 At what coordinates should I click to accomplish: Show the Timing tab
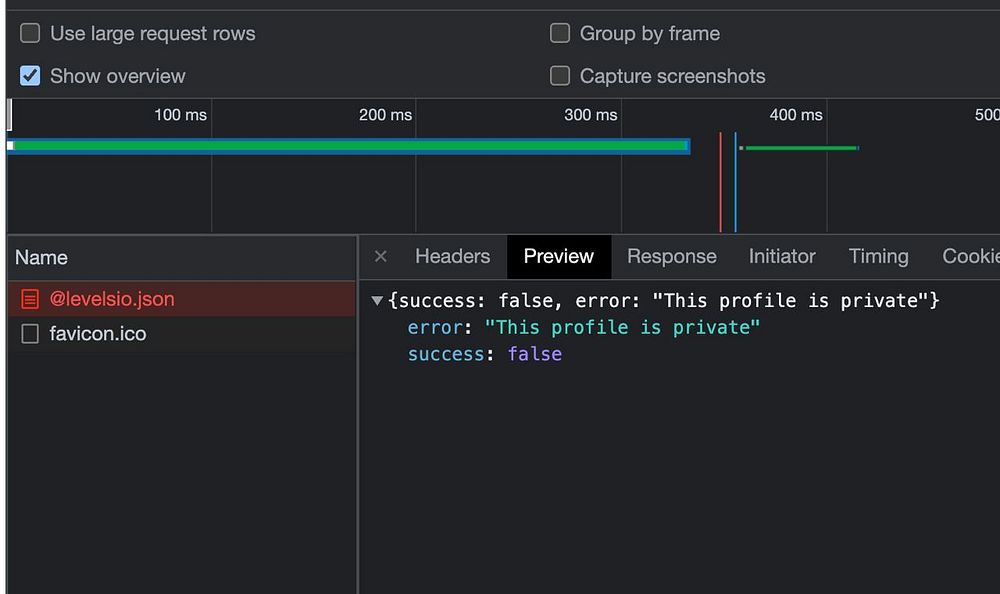[878, 257]
